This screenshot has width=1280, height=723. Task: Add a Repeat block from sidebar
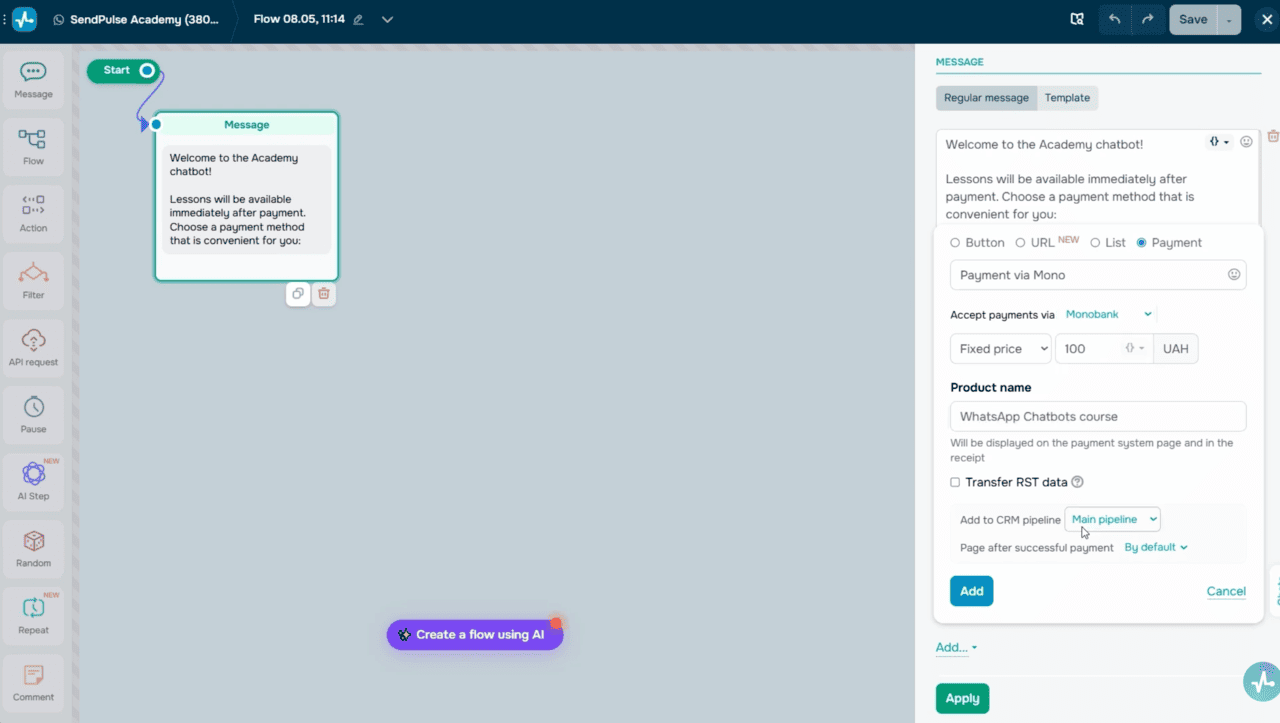(x=33, y=617)
